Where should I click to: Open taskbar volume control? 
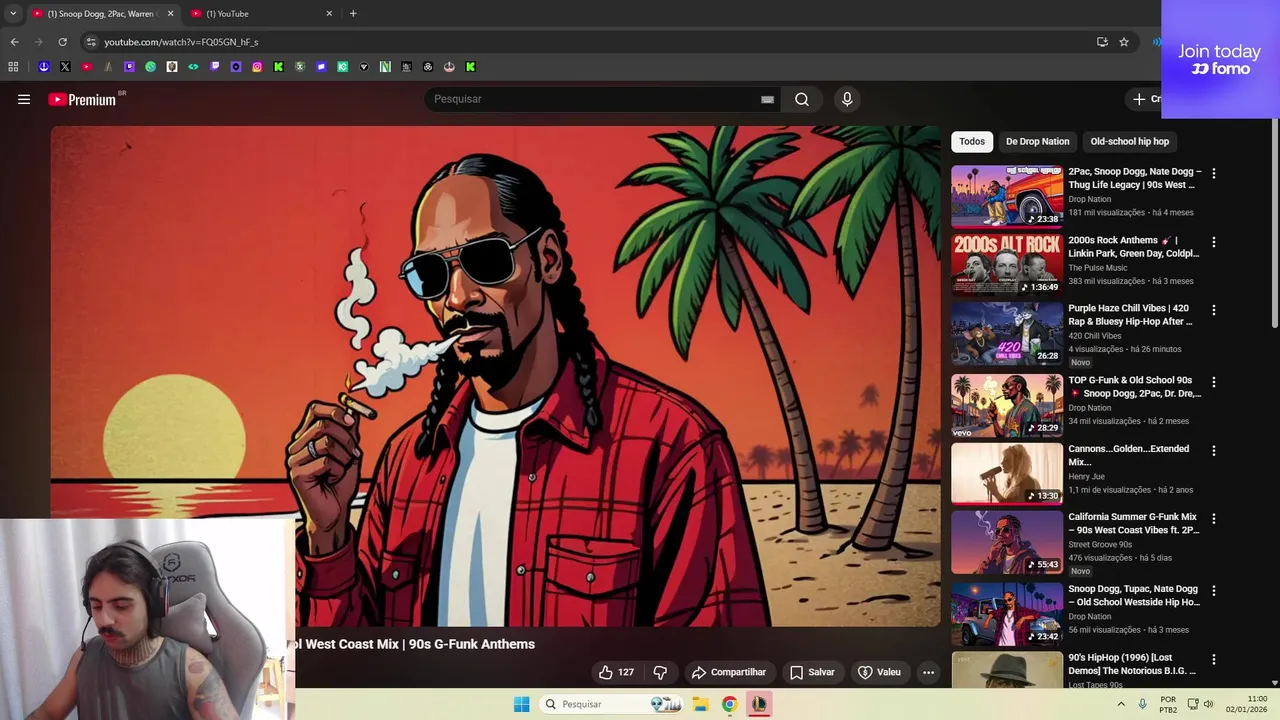click(x=1208, y=704)
